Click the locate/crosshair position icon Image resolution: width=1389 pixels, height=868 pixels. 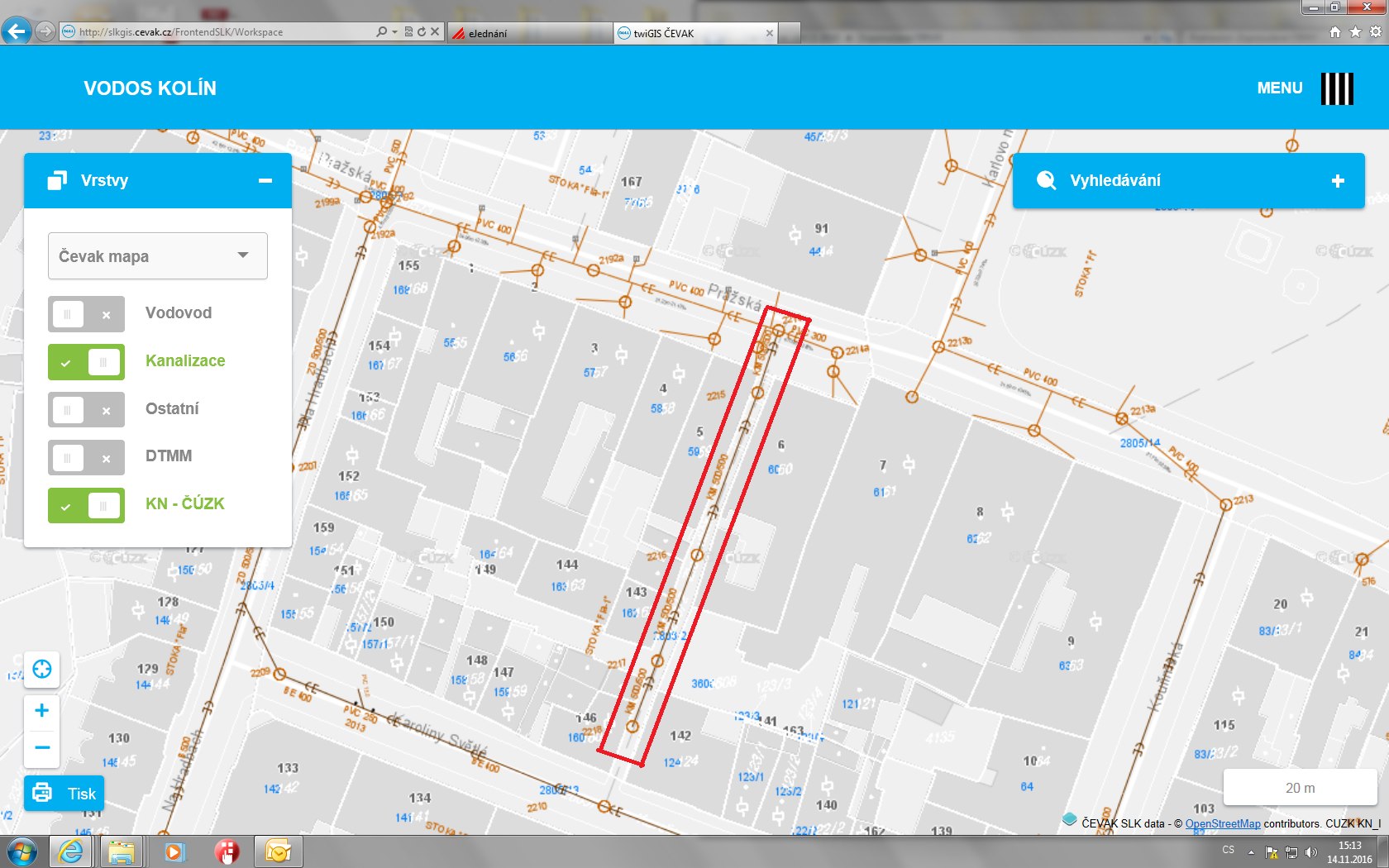click(x=42, y=669)
